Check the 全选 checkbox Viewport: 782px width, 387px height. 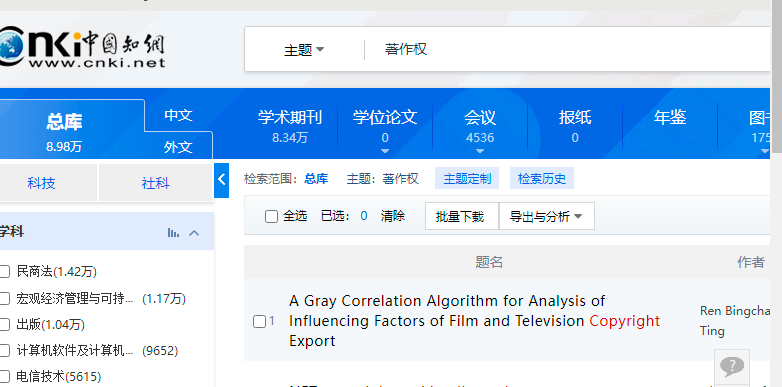[x=271, y=216]
